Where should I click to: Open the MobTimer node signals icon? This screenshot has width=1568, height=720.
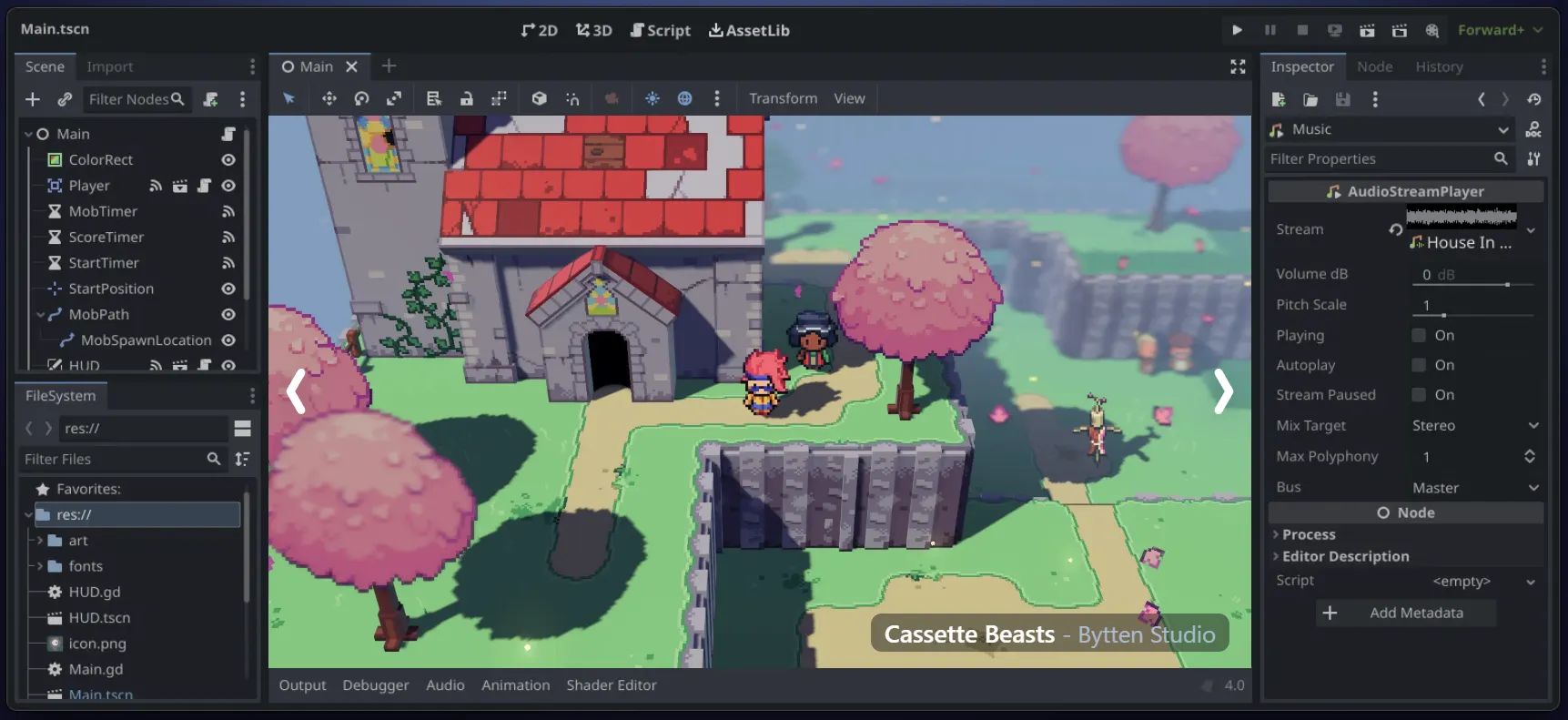(228, 211)
